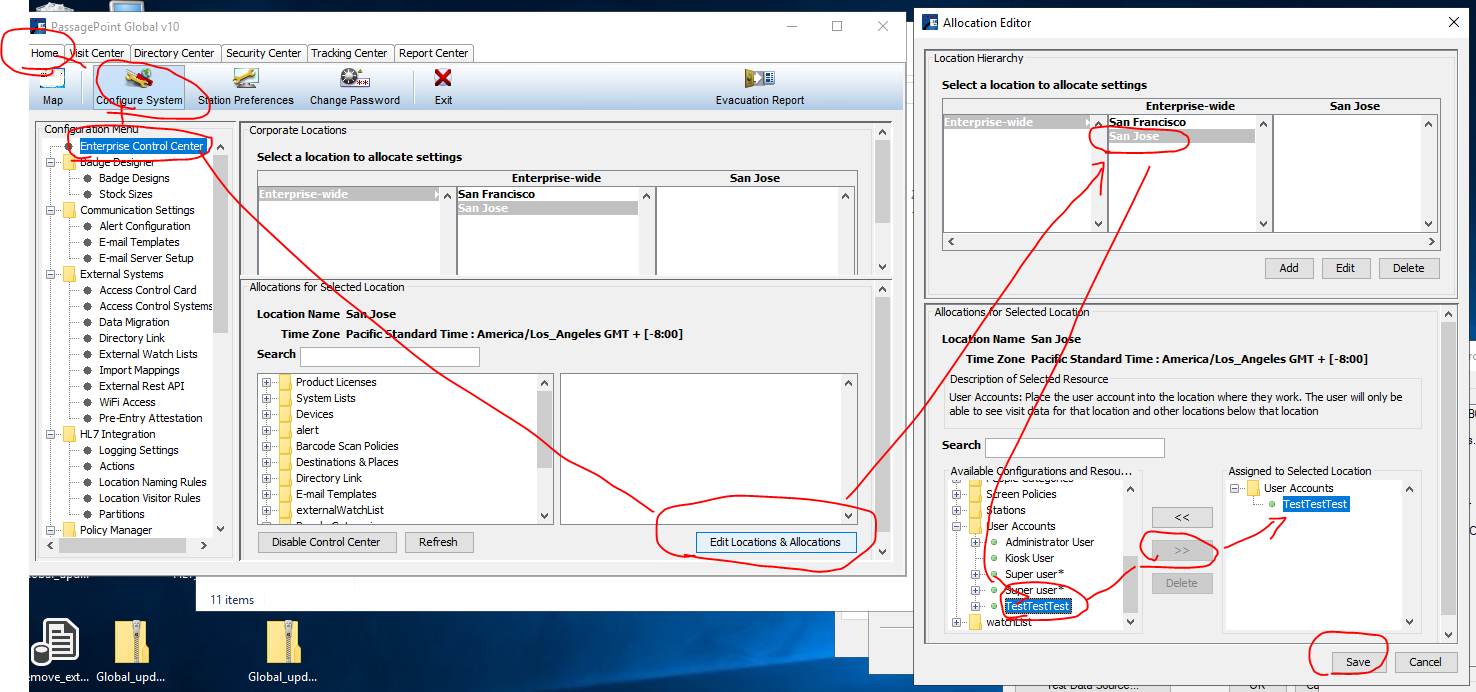
Task: Collapse the Badge Designer tree node
Action: tap(51, 162)
